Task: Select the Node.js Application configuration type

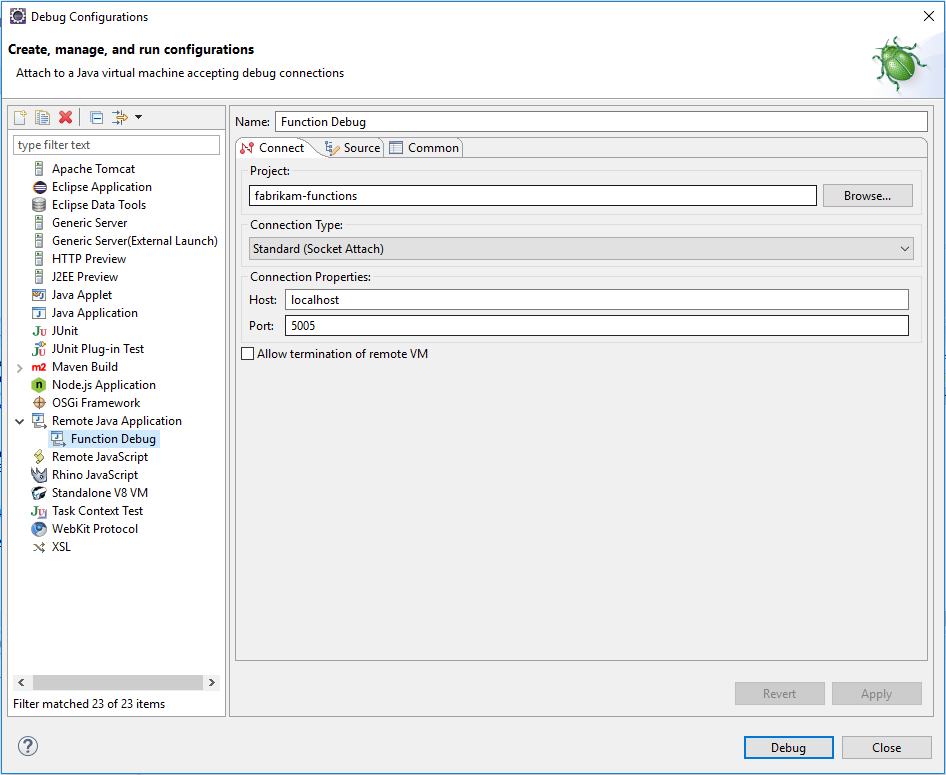Action: [105, 384]
